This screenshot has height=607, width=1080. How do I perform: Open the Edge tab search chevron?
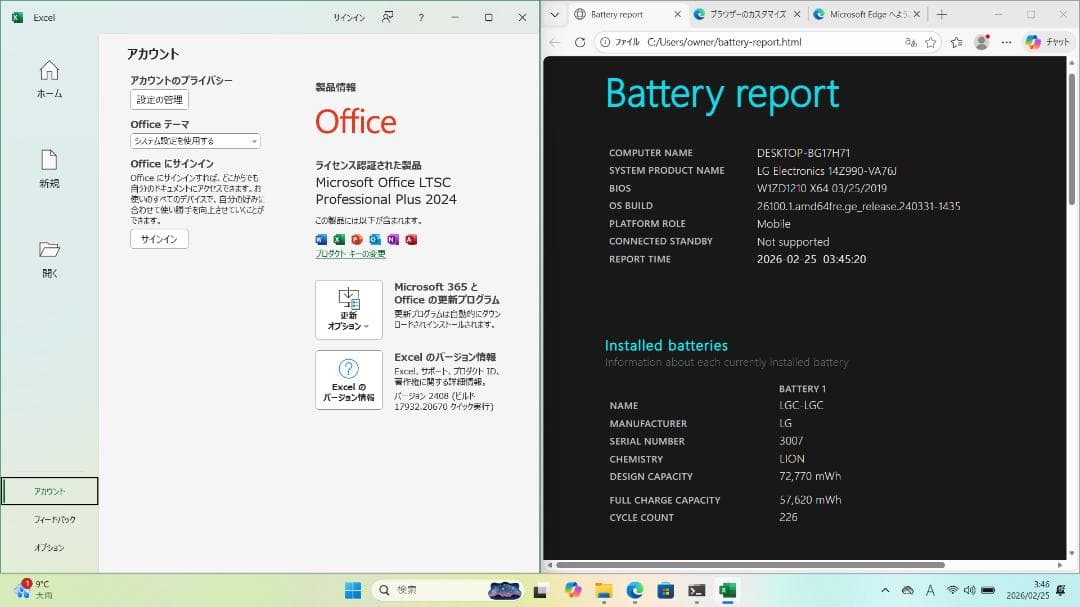point(554,14)
